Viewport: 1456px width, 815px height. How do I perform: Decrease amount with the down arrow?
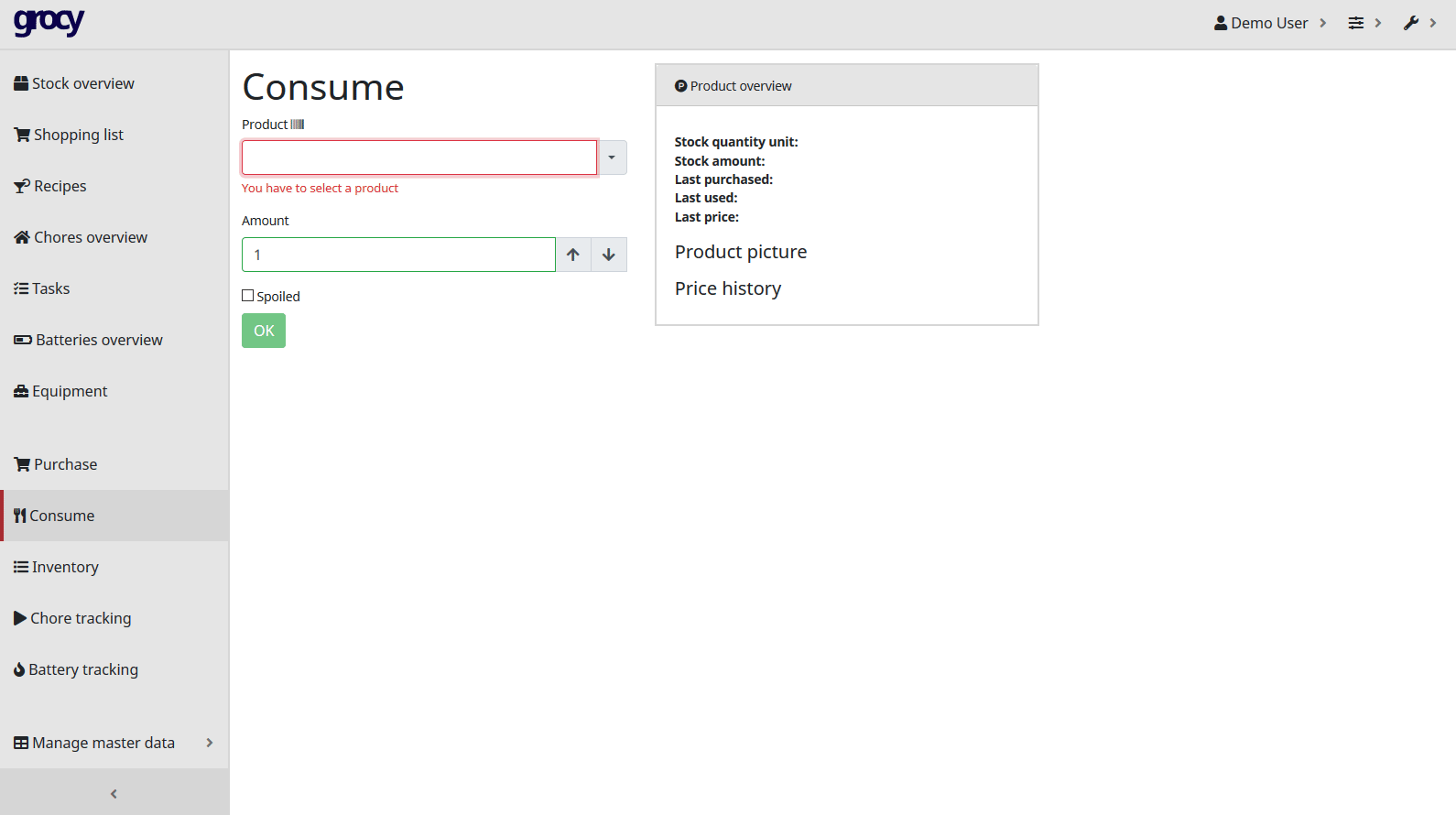(x=609, y=255)
